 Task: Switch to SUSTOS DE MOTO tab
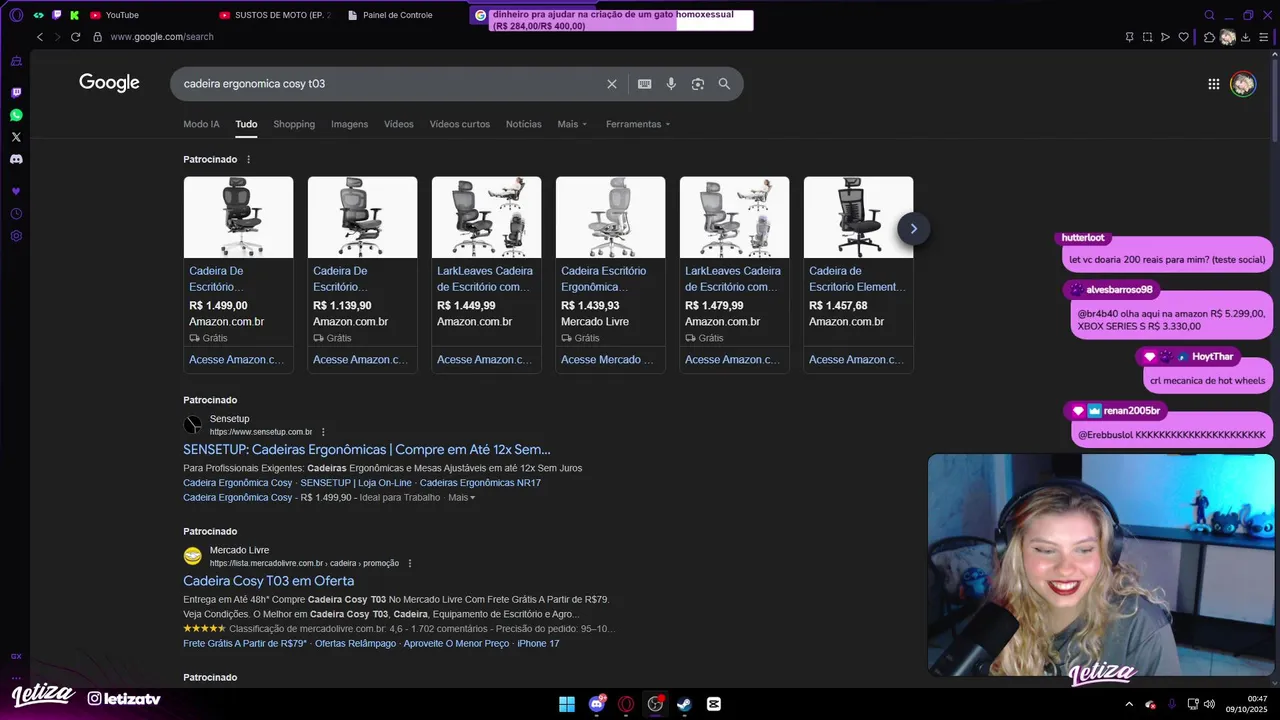[x=275, y=15]
